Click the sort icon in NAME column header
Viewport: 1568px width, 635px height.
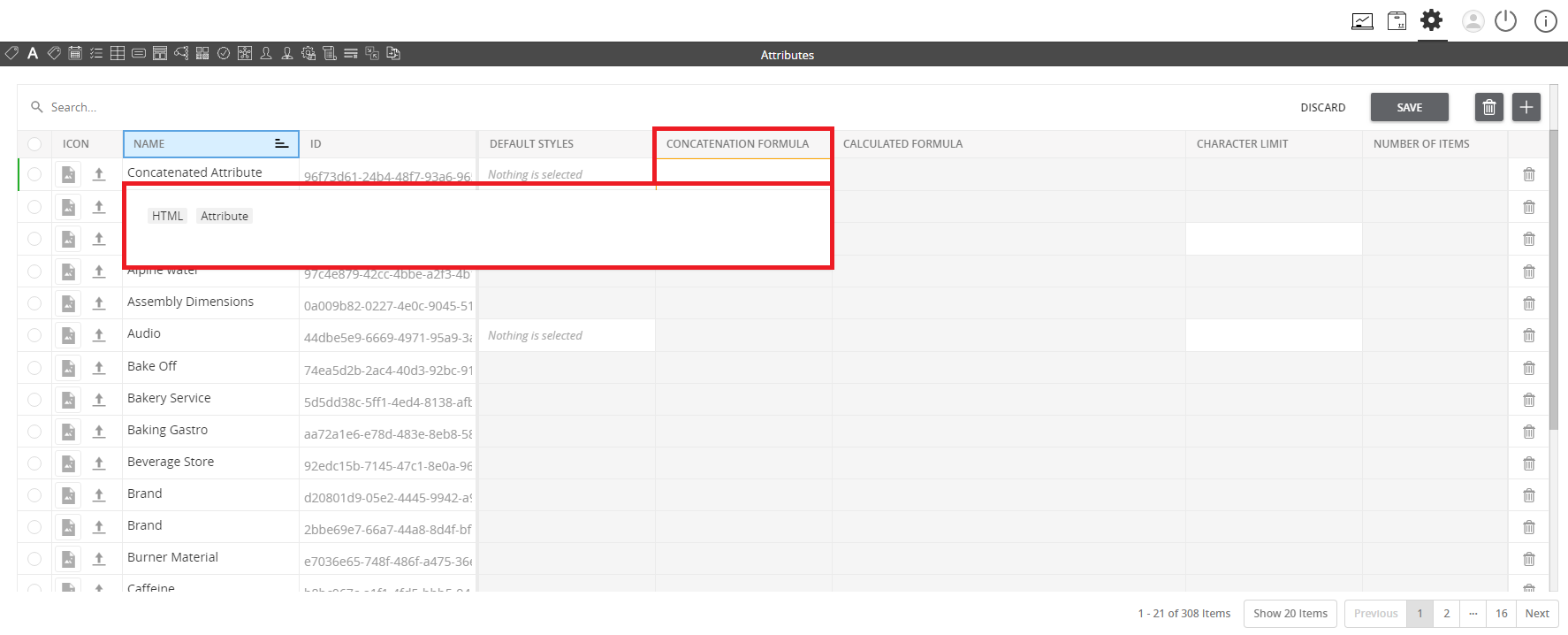click(281, 143)
